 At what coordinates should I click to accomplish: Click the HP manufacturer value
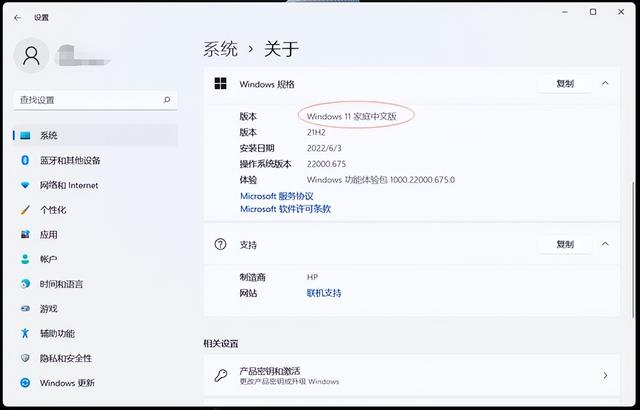coord(312,277)
